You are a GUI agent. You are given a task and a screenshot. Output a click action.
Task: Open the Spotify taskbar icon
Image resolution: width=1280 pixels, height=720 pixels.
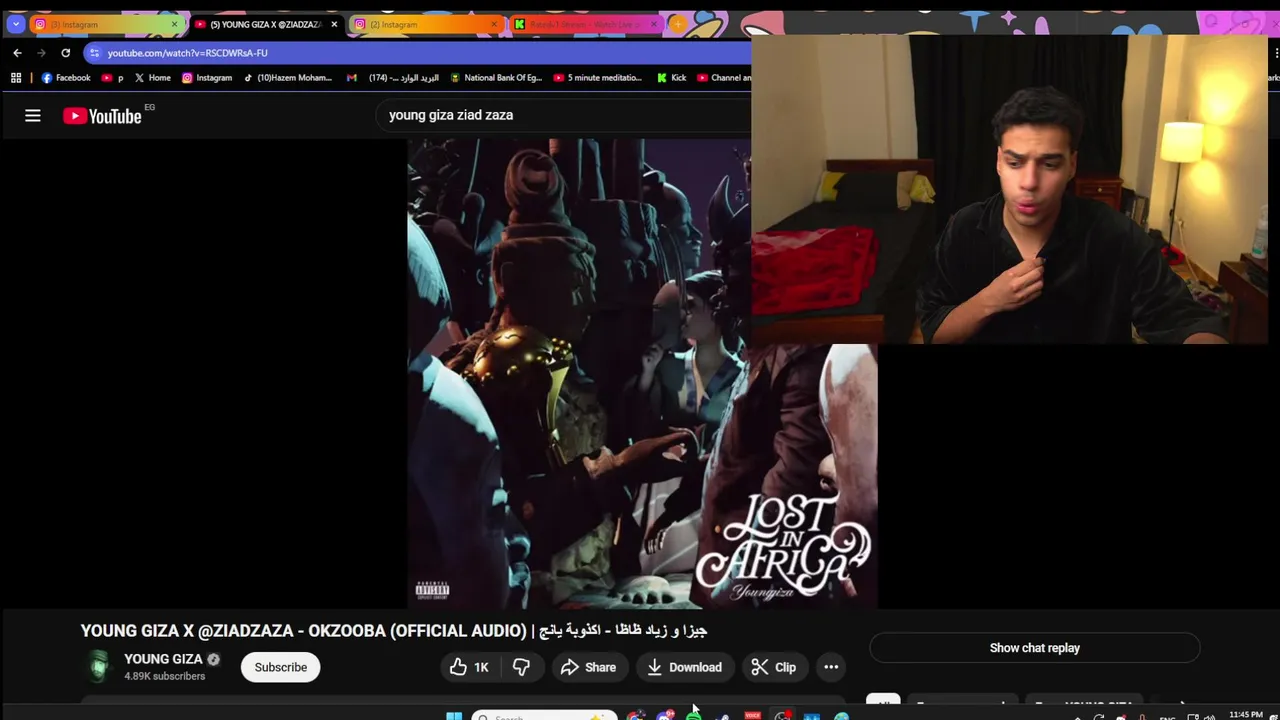(x=694, y=716)
